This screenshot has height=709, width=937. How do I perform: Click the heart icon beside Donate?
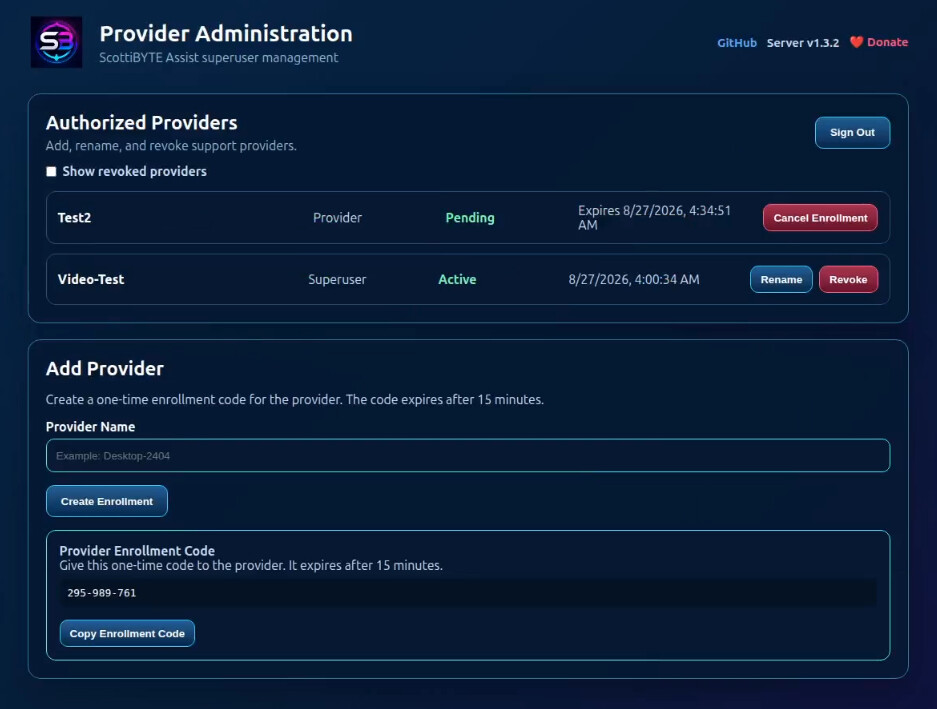tap(856, 42)
